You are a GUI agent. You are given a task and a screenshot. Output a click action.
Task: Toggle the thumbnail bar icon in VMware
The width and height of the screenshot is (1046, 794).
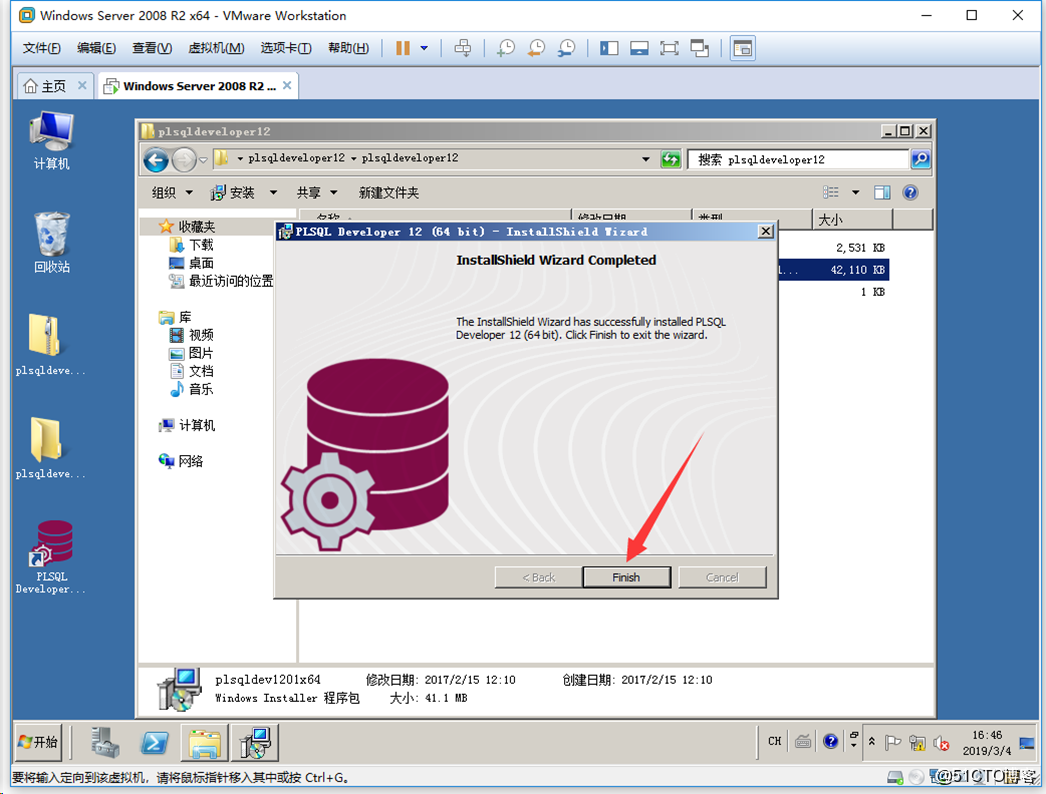[x=639, y=48]
